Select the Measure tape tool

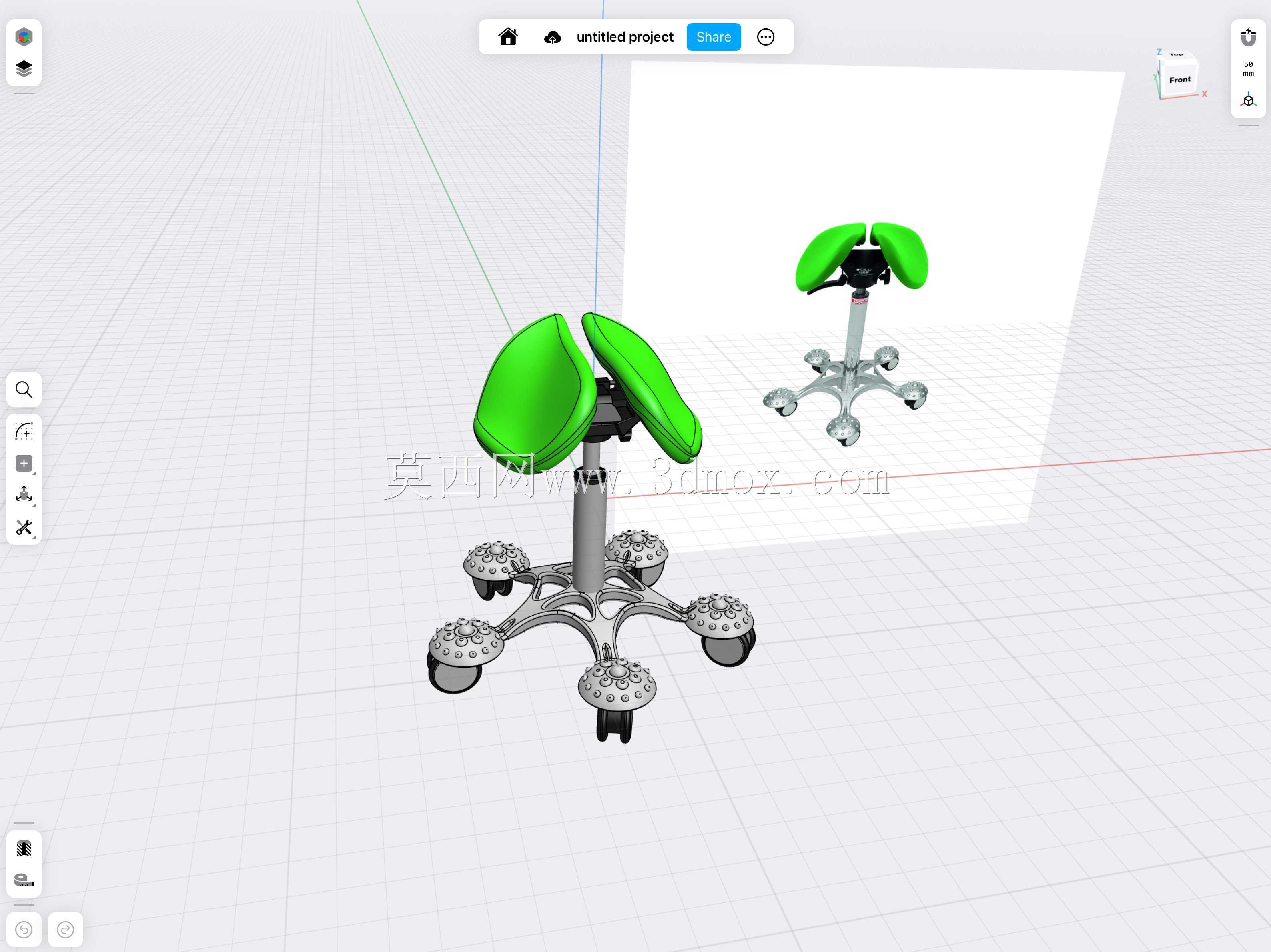pos(24,880)
